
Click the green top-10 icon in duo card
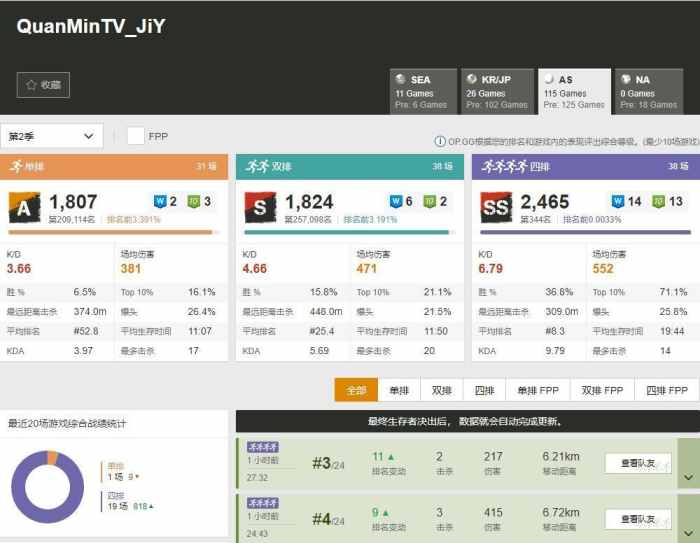coord(429,201)
